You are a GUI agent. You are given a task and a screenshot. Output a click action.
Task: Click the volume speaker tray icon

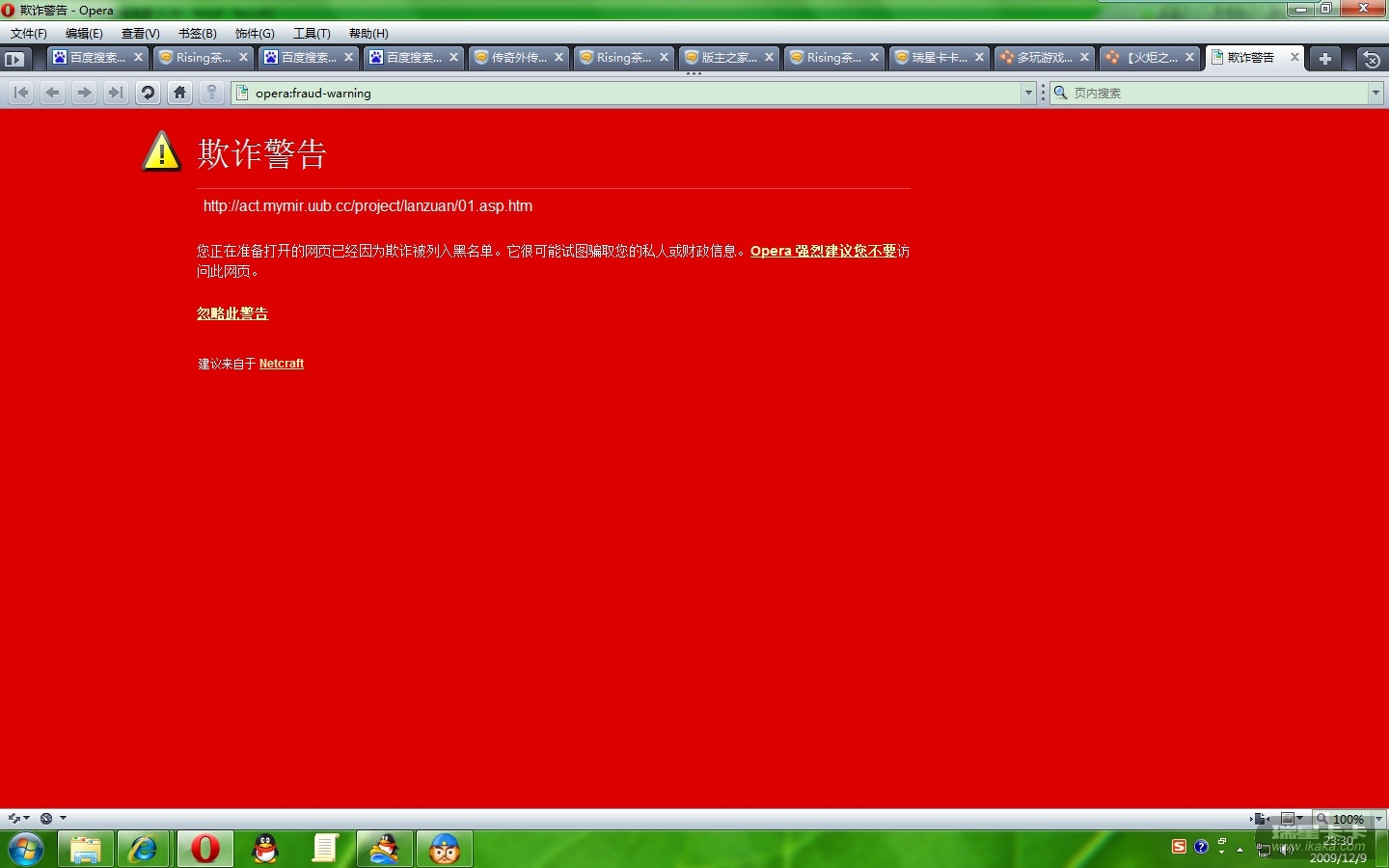coord(1286,850)
